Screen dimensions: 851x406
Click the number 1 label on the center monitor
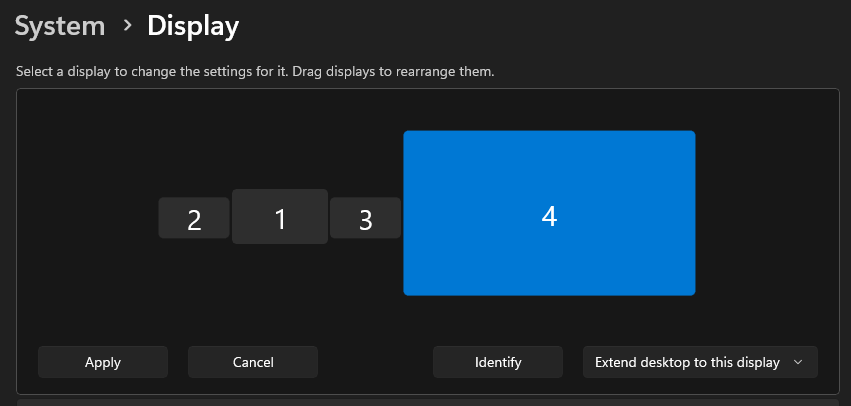pos(280,220)
